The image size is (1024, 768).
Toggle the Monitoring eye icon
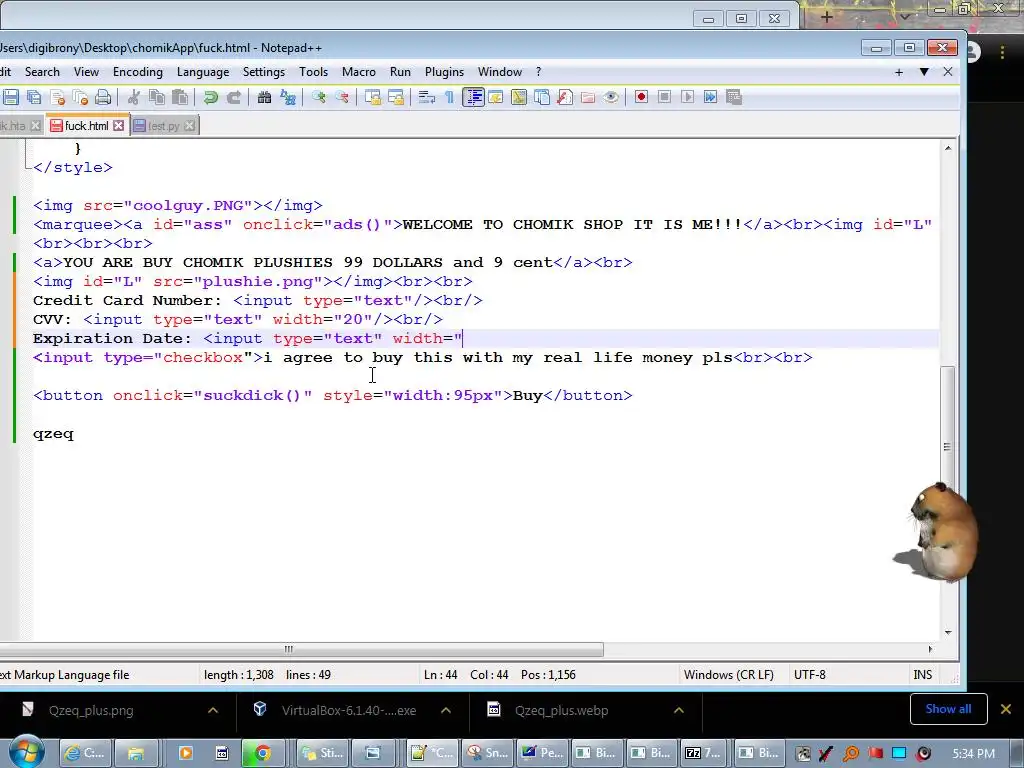click(x=611, y=97)
